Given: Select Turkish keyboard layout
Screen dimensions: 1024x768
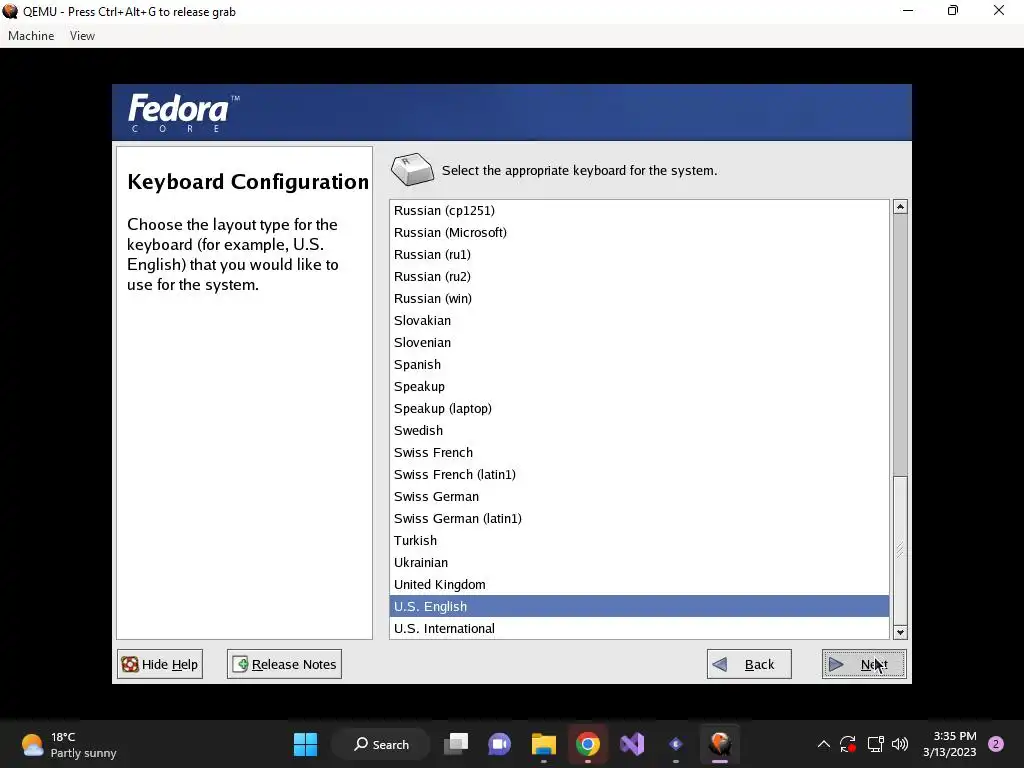Looking at the screenshot, I should click(639, 541).
